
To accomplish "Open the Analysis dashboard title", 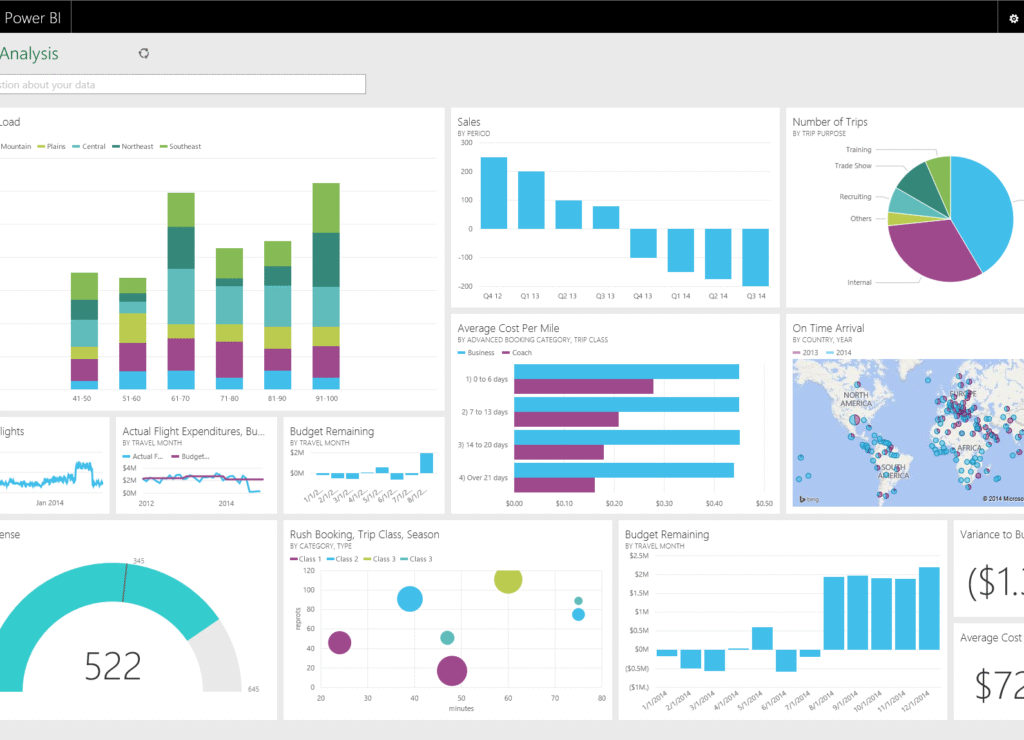I will click(x=29, y=54).
